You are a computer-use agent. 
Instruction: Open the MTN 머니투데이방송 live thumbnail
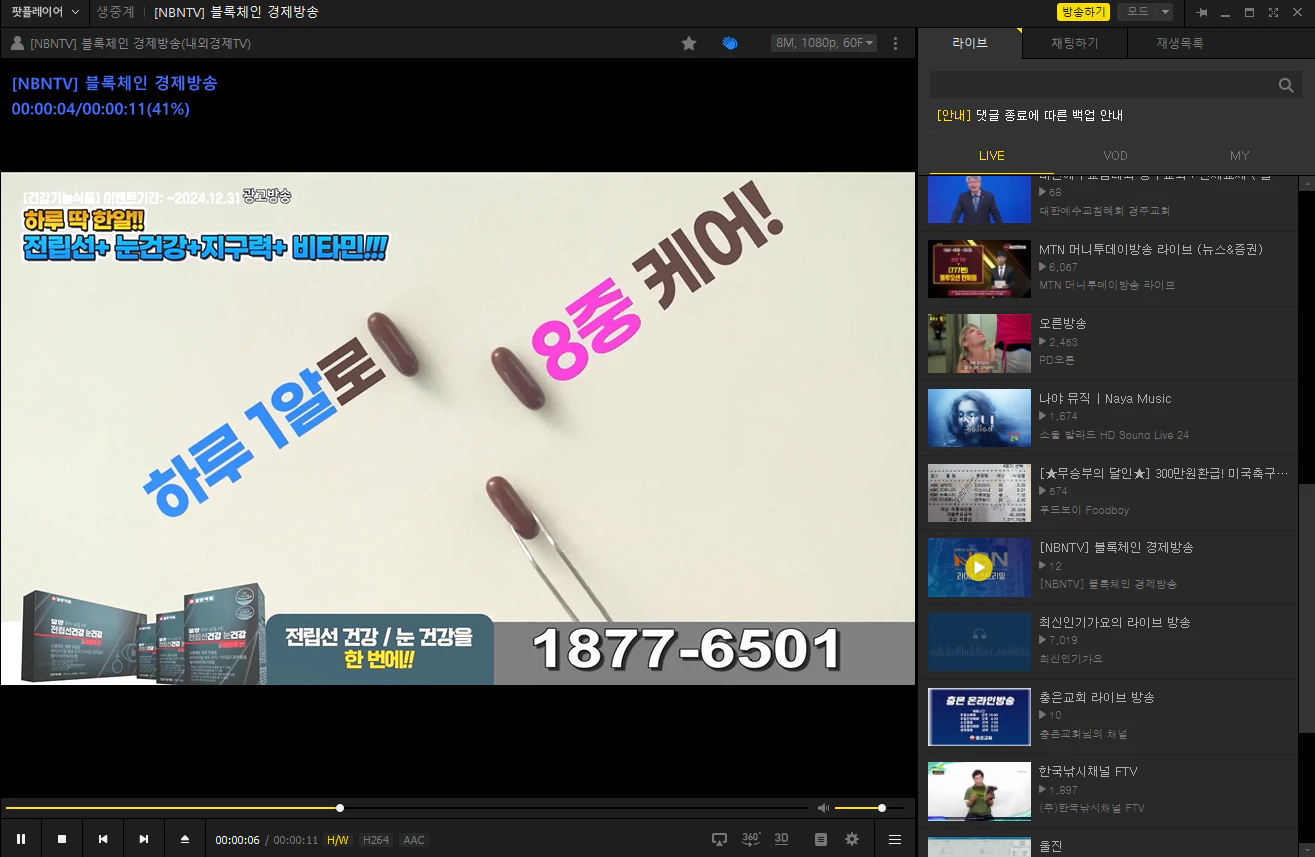point(979,269)
